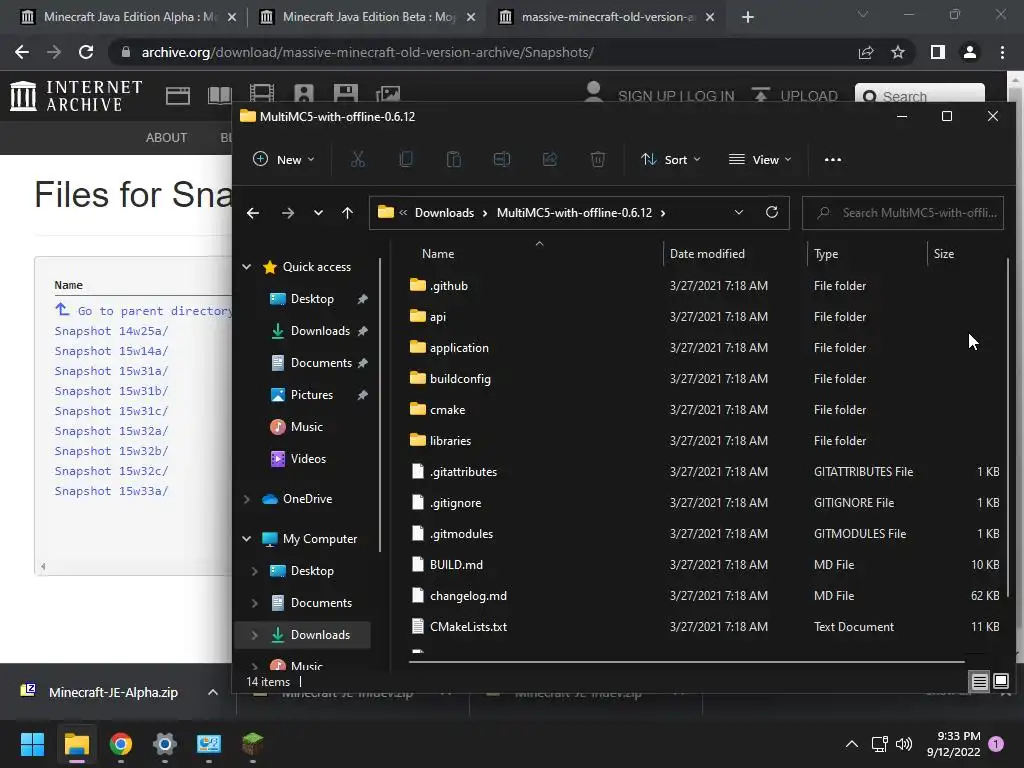Refresh the Explorer folder view
Viewport: 1024px width, 768px height.
772,212
